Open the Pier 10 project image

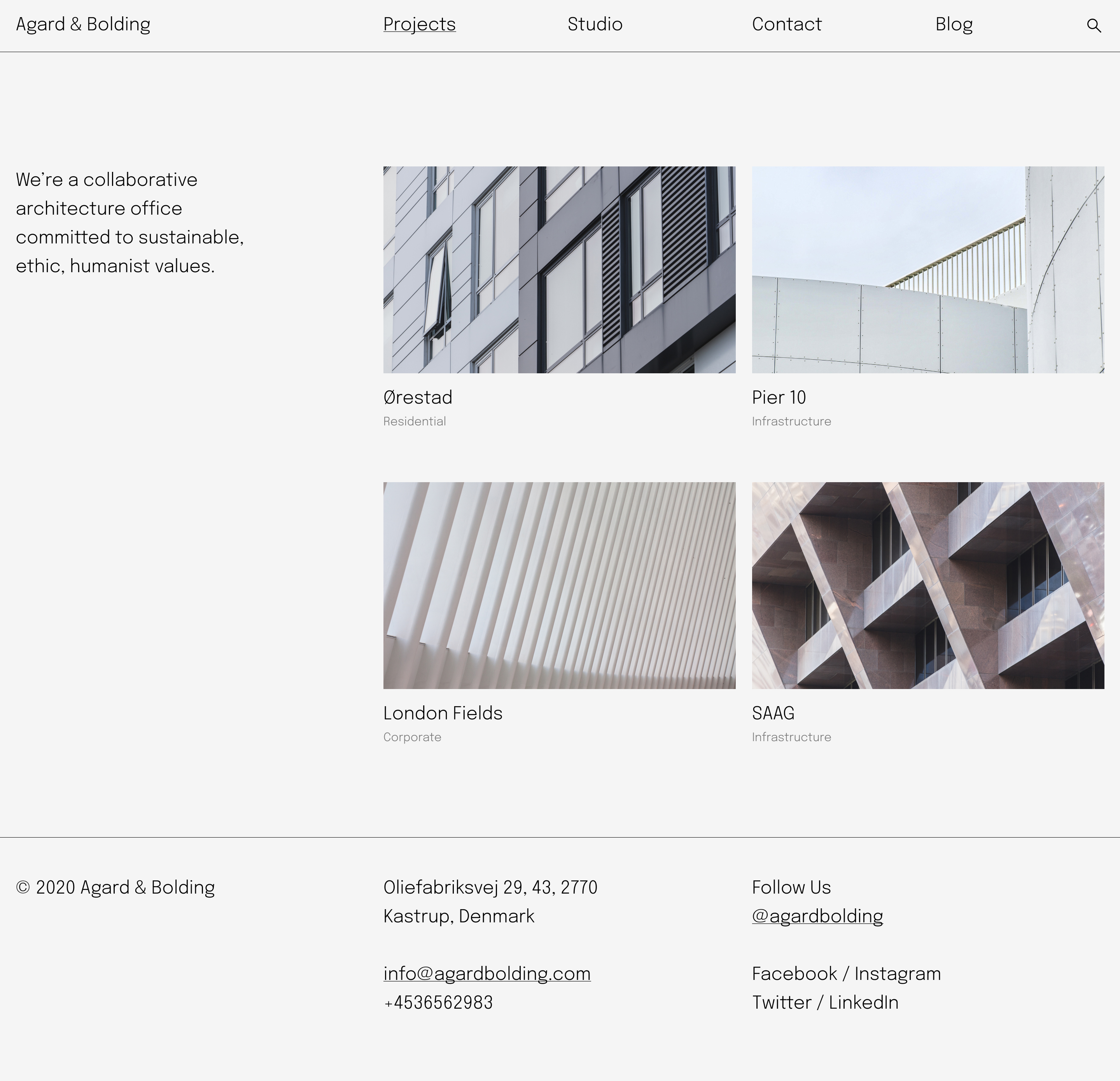927,270
